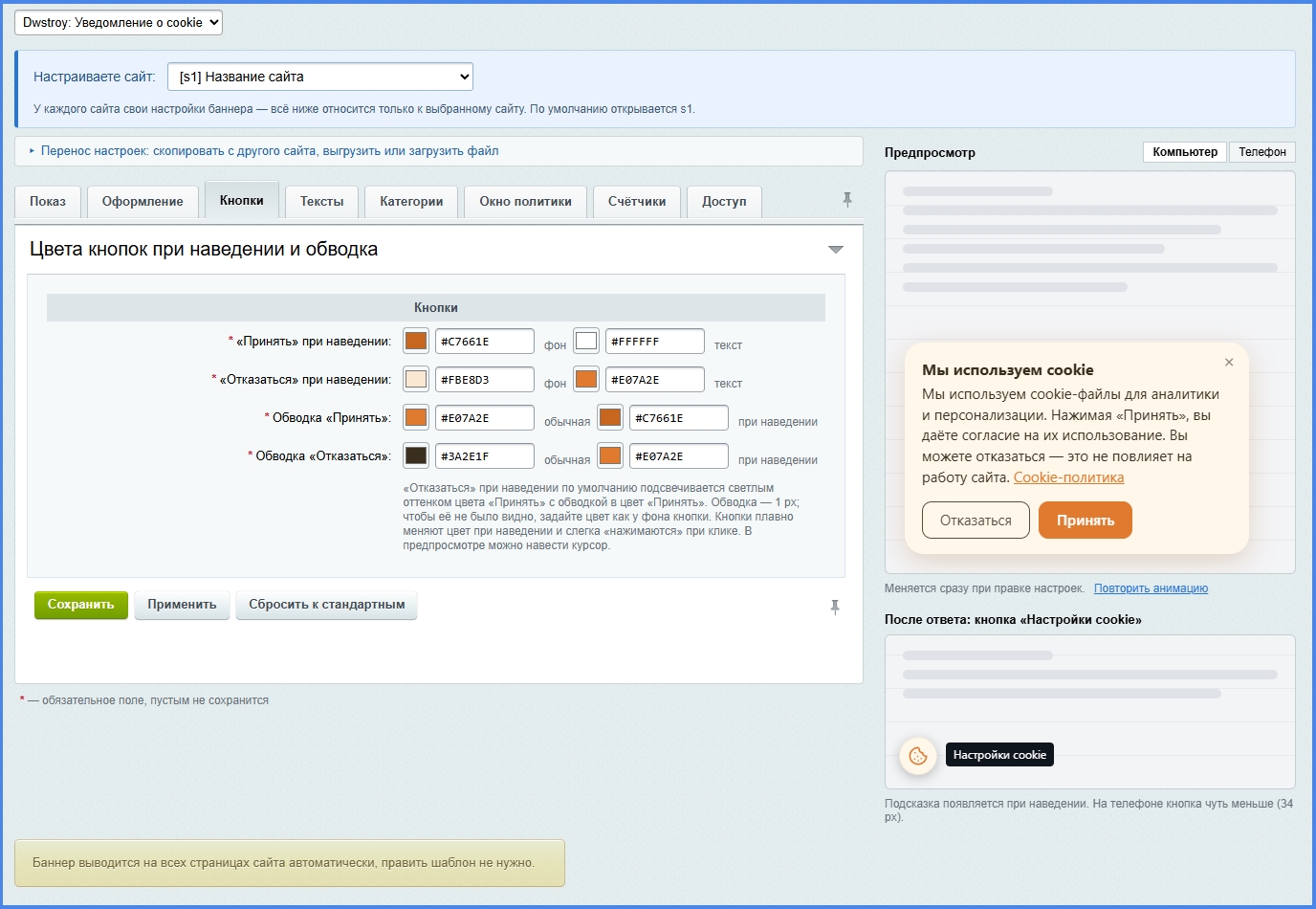Open Обводка «Принять» normal color swatch

pos(416,417)
